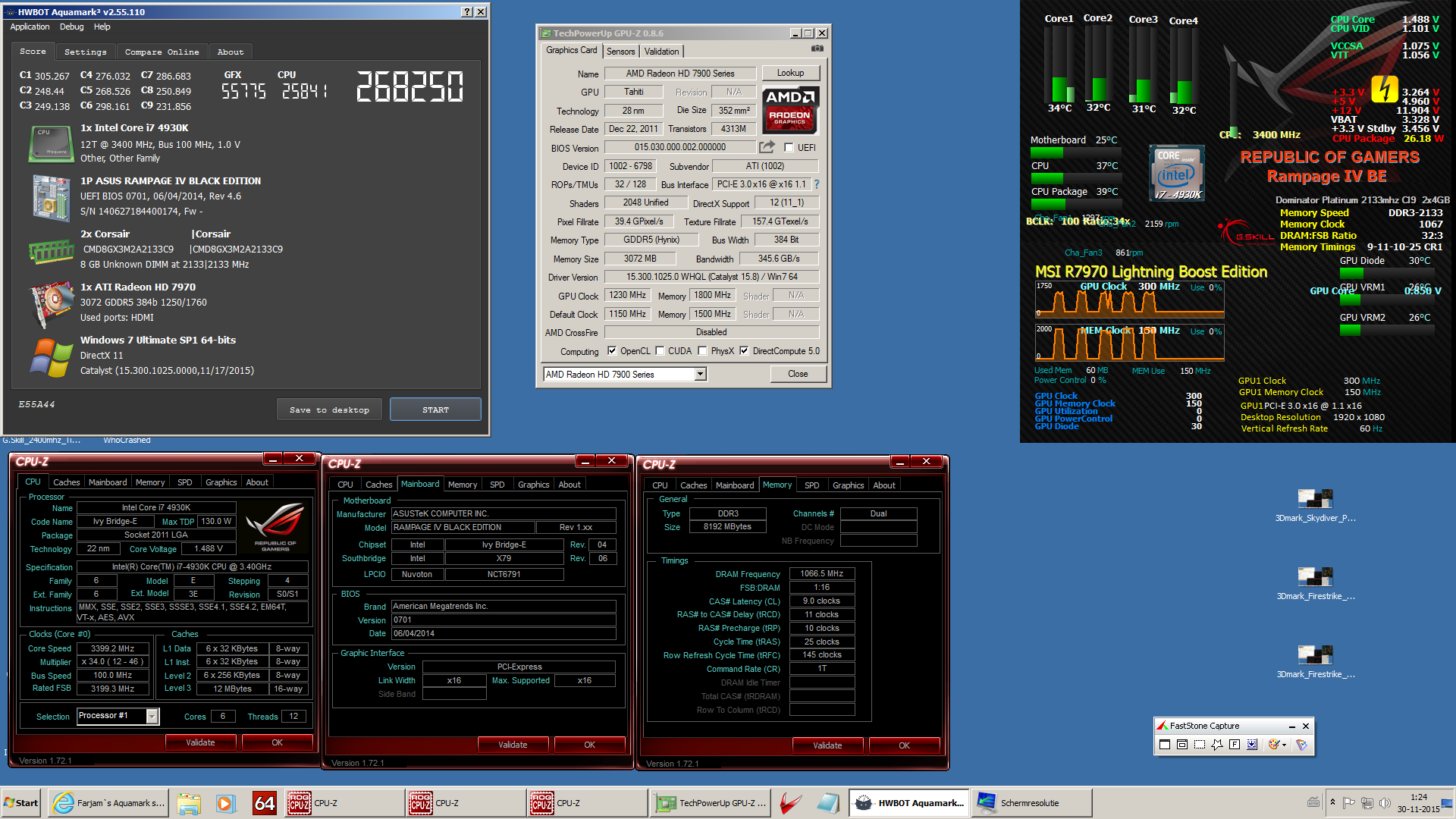Click GPU-Z camera screenshot icon
Image resolution: width=1456 pixels, height=819 pixels.
tap(817, 49)
